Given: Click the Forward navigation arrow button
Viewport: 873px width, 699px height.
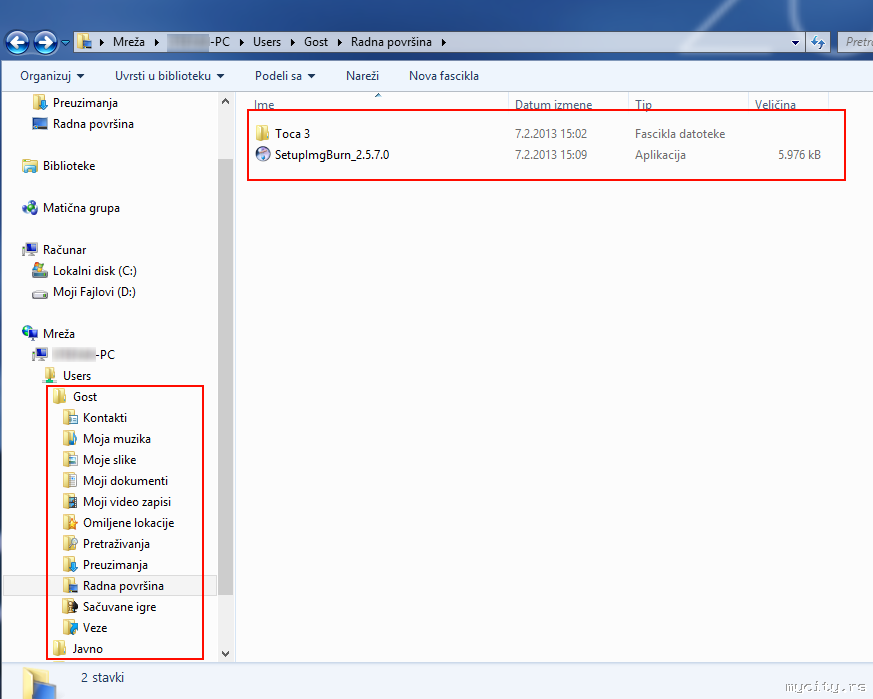Looking at the screenshot, I should 45,42.
